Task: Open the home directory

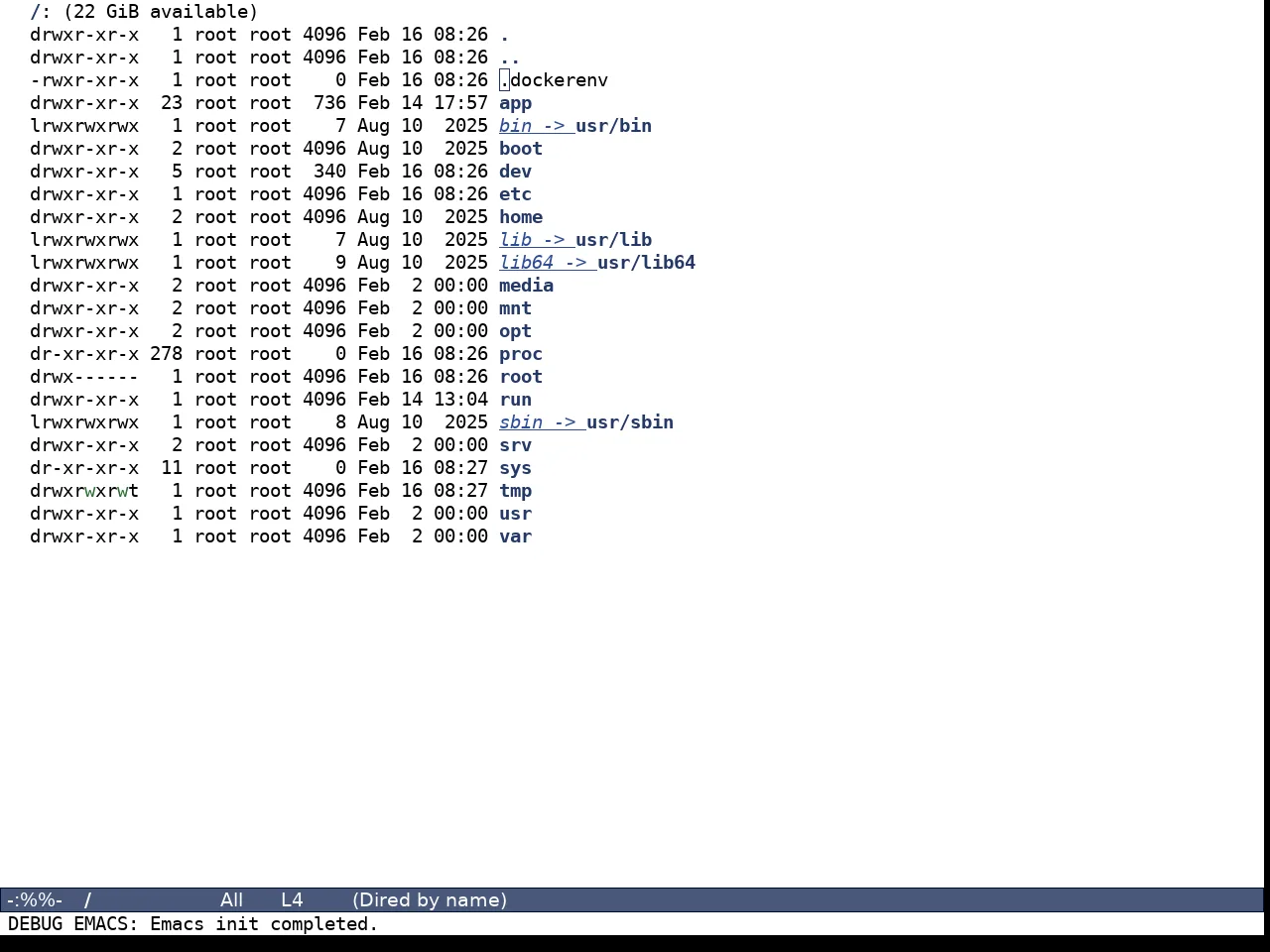Action: coord(521,217)
